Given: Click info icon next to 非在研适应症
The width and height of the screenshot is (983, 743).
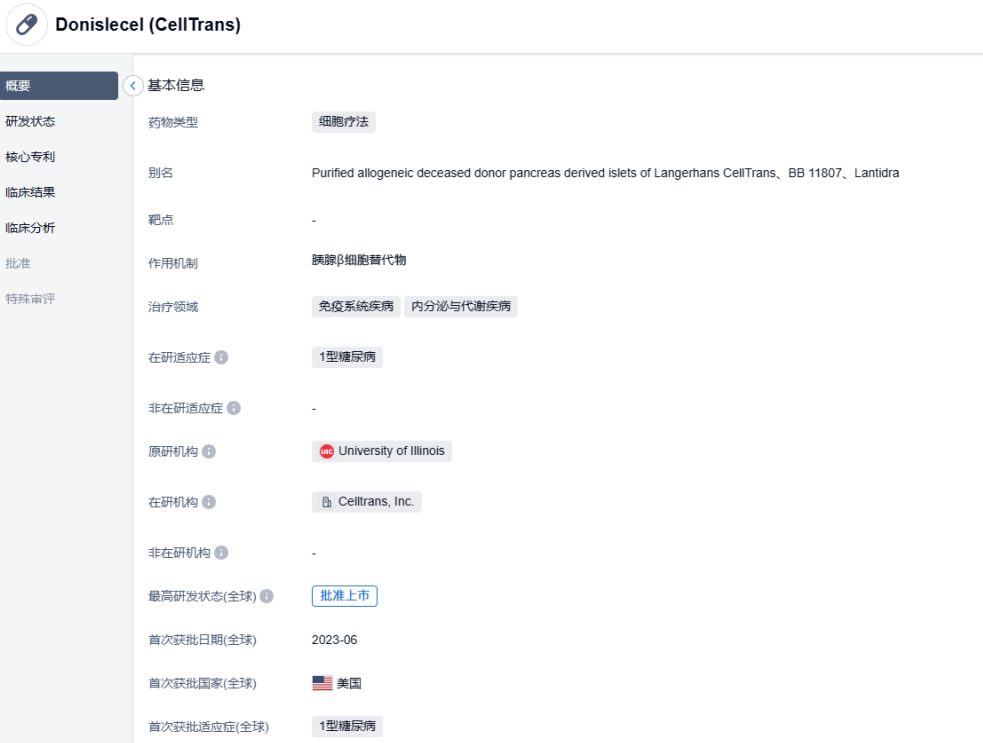Looking at the screenshot, I should tap(233, 408).
